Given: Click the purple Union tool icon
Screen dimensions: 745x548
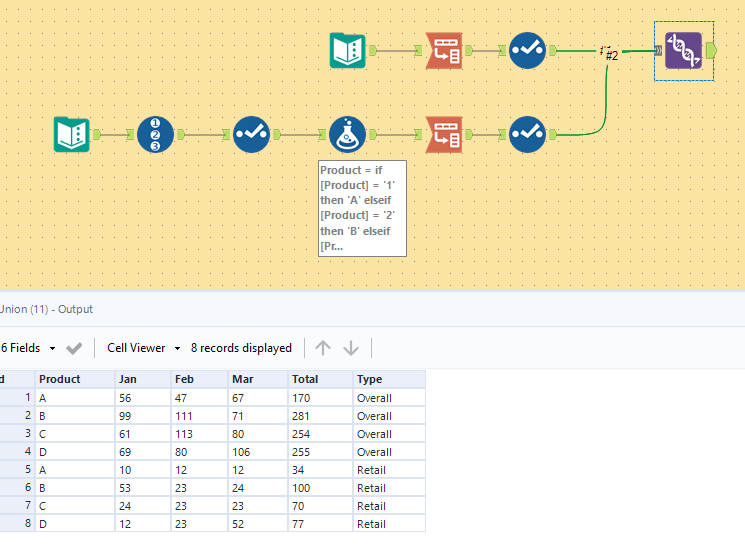Looking at the screenshot, I should [x=683, y=50].
